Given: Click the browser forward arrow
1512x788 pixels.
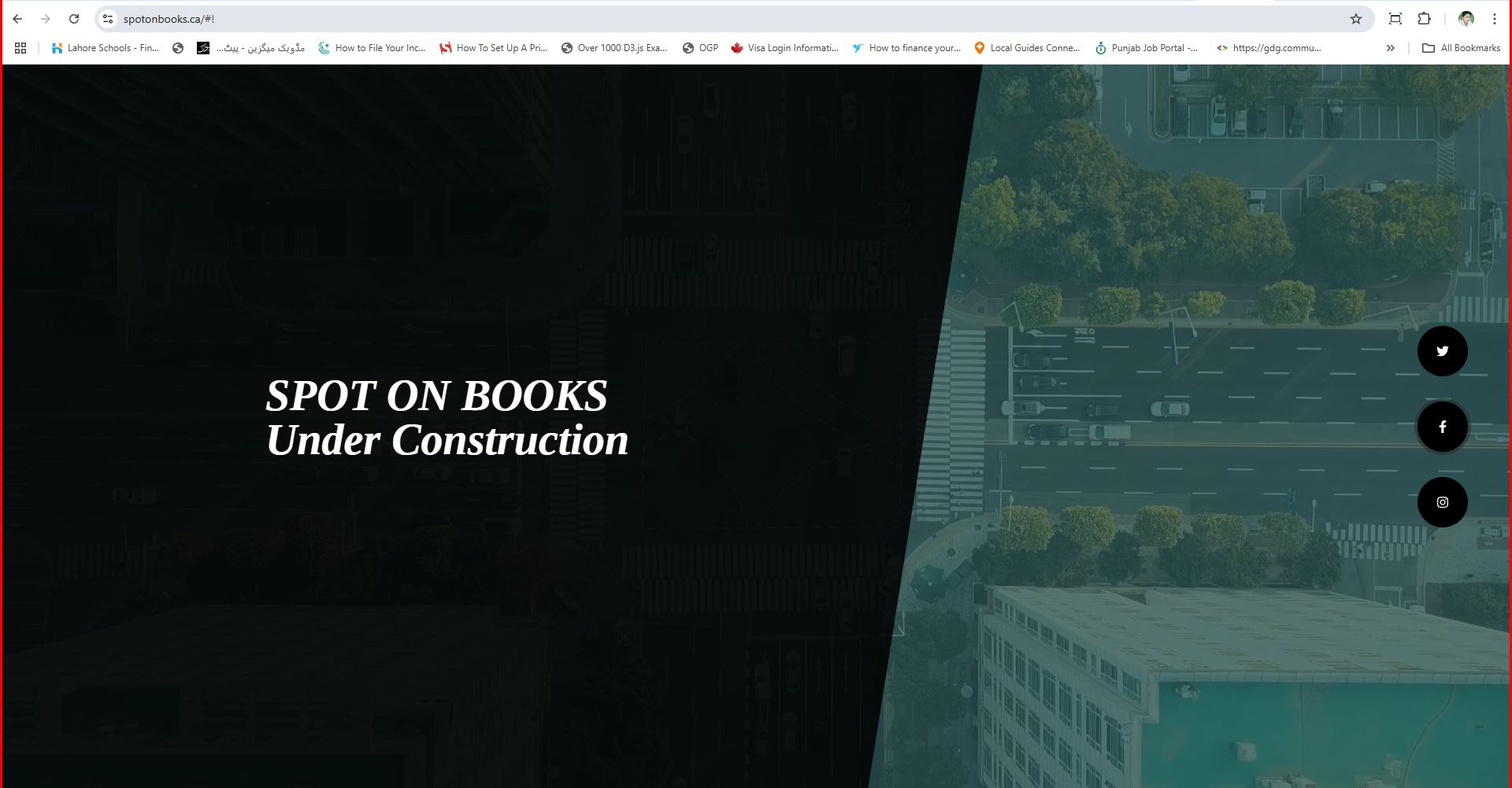Looking at the screenshot, I should click(x=46, y=19).
